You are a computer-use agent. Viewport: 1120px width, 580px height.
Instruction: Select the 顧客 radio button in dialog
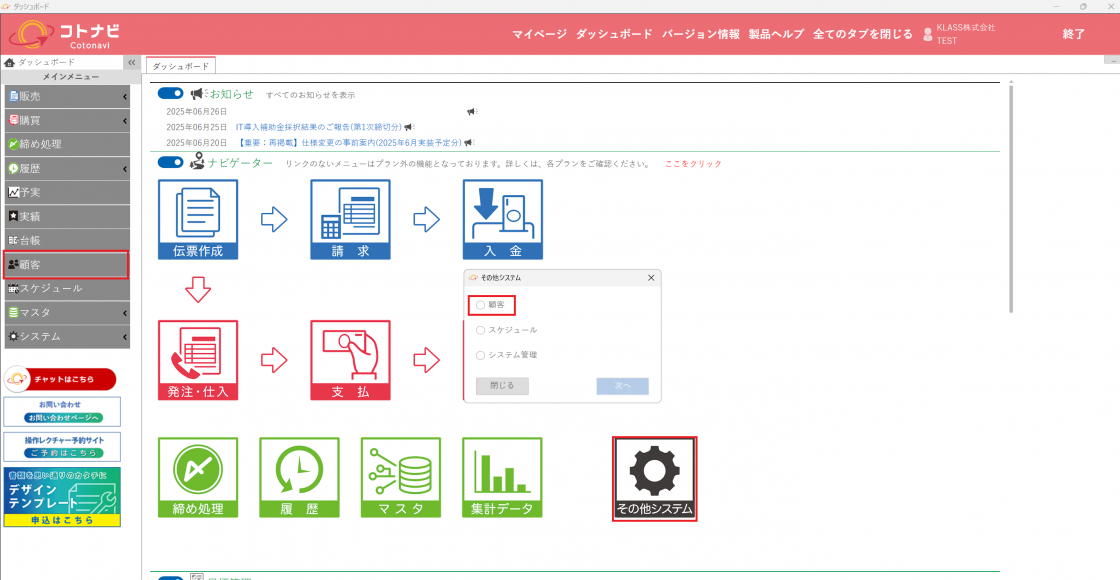click(481, 304)
